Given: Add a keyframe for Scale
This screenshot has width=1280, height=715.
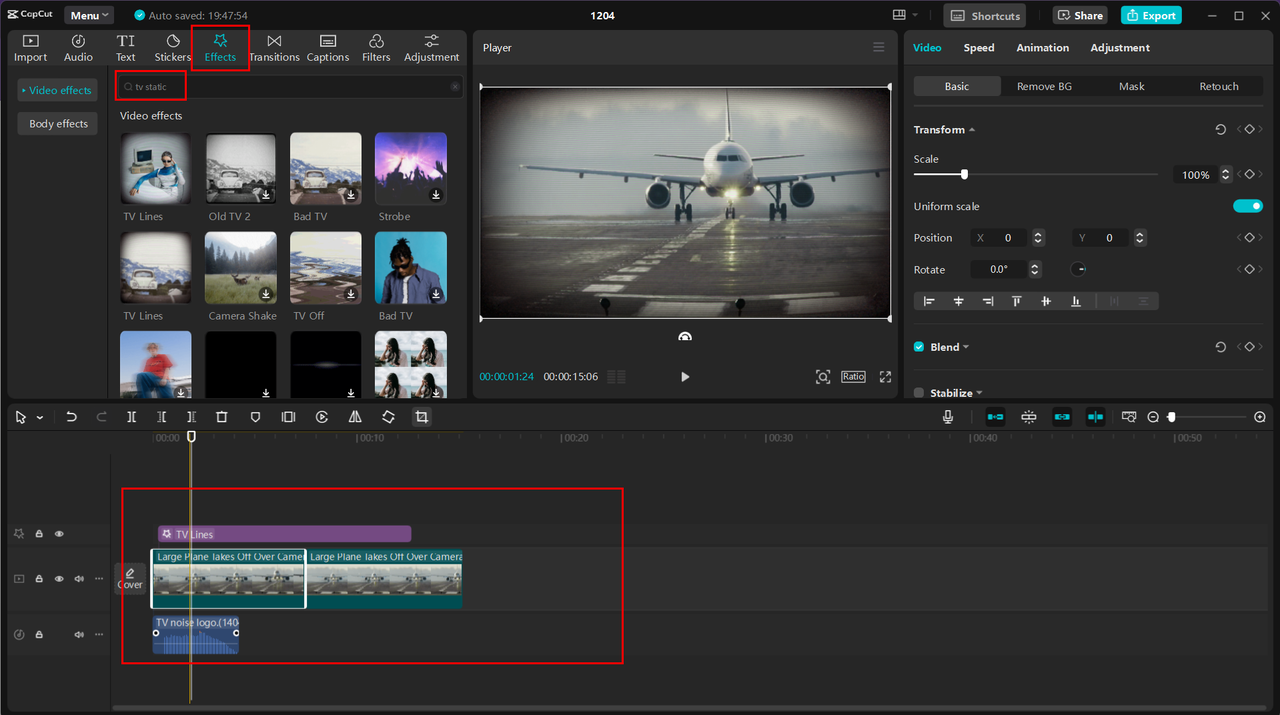Looking at the screenshot, I should pyautogui.click(x=1250, y=175).
